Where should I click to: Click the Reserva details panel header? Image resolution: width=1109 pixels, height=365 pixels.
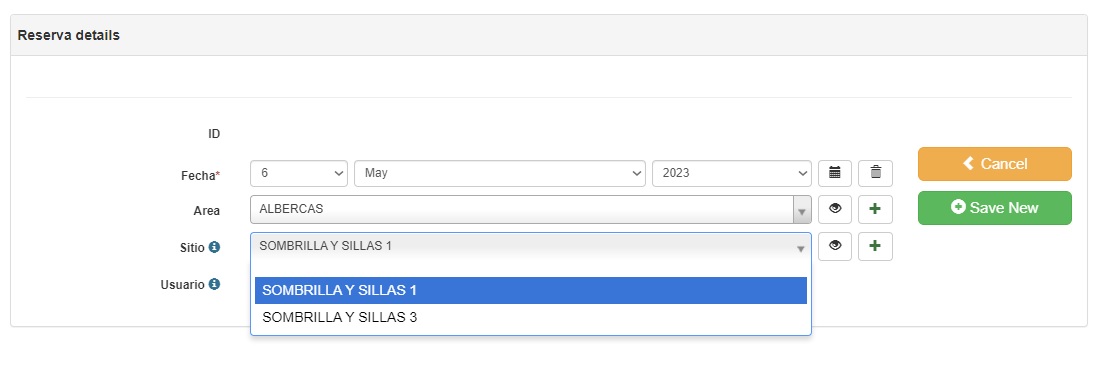[549, 35]
